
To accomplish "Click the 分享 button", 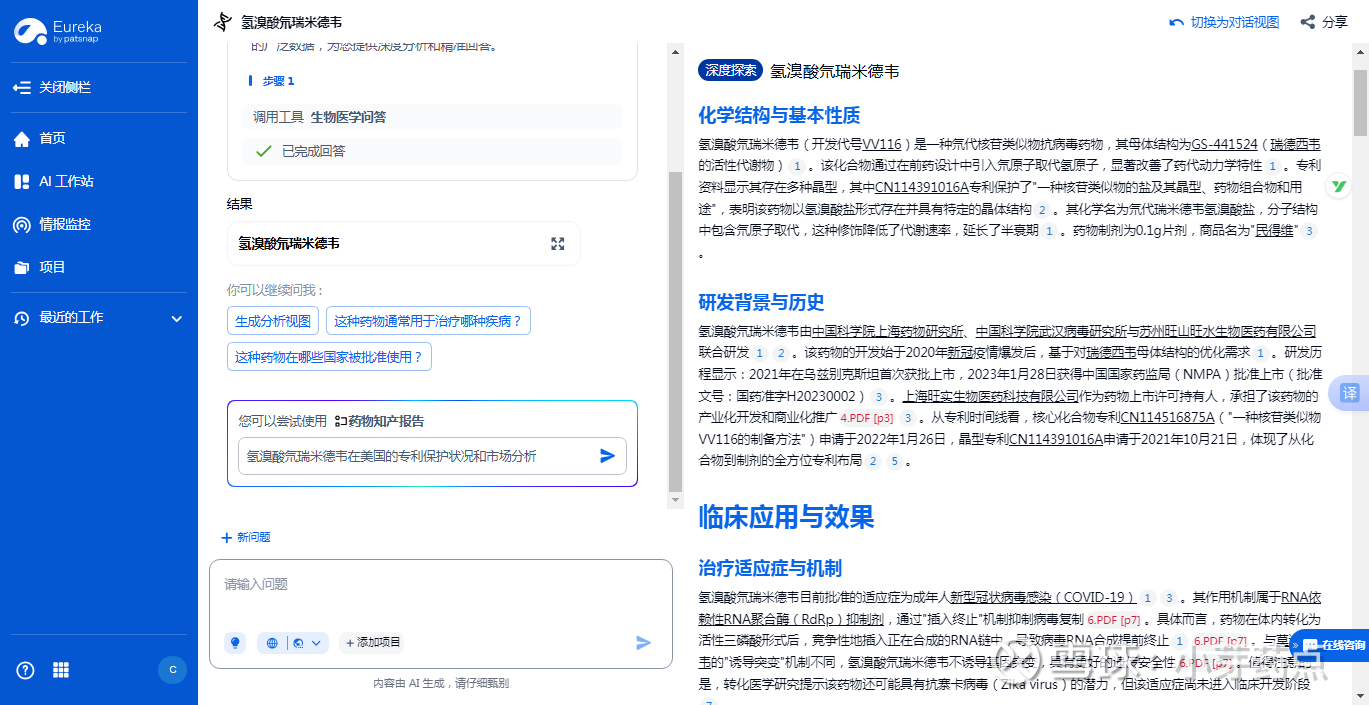I will pyautogui.click(x=1323, y=22).
